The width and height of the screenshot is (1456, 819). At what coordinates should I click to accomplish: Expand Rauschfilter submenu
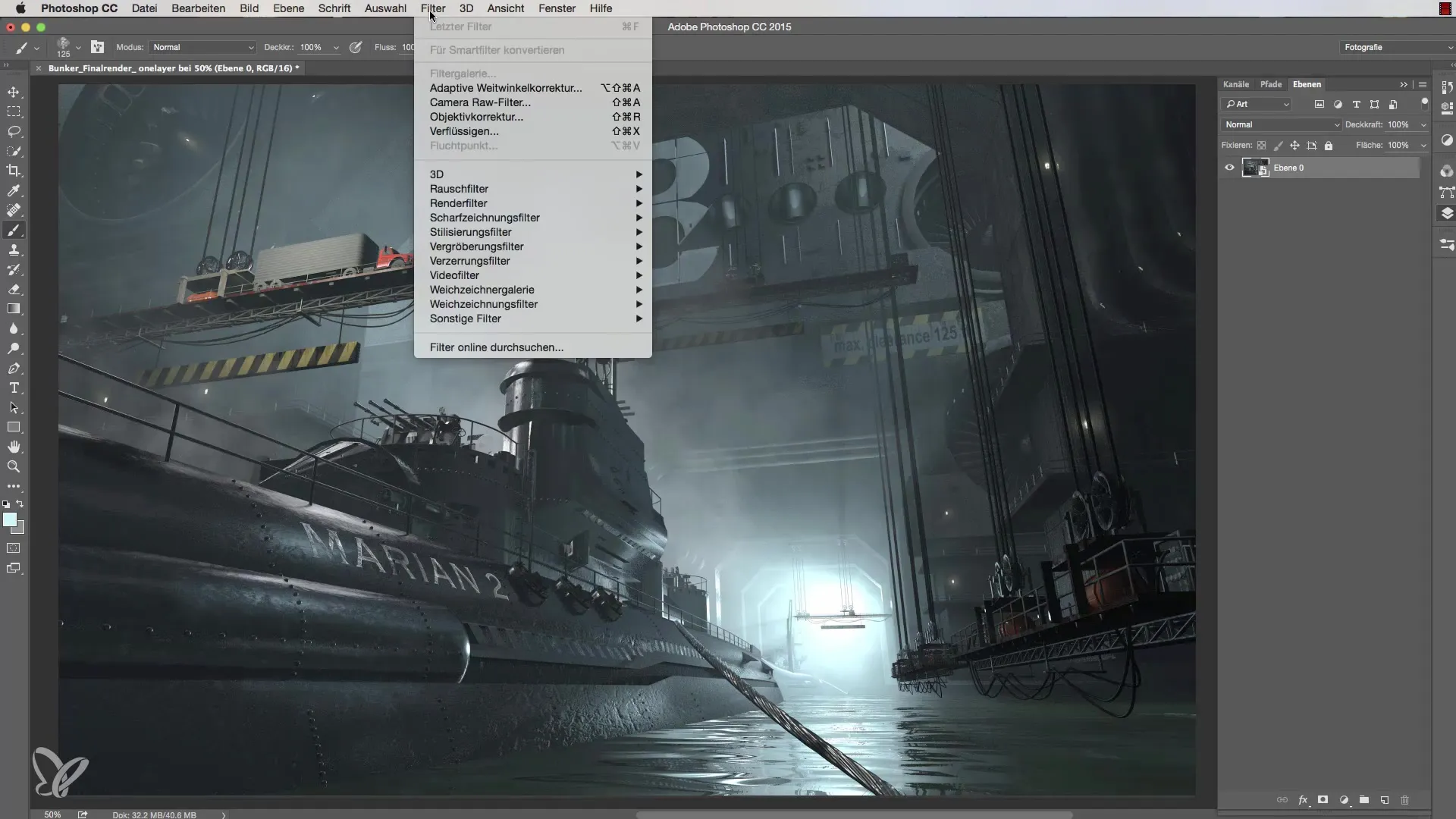[533, 189]
